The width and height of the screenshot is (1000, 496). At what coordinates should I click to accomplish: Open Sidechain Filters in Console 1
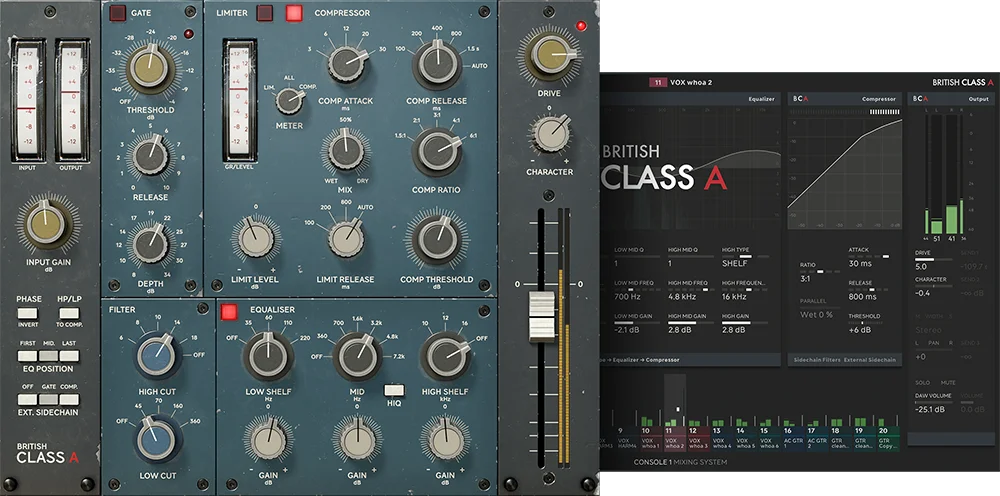(816, 360)
